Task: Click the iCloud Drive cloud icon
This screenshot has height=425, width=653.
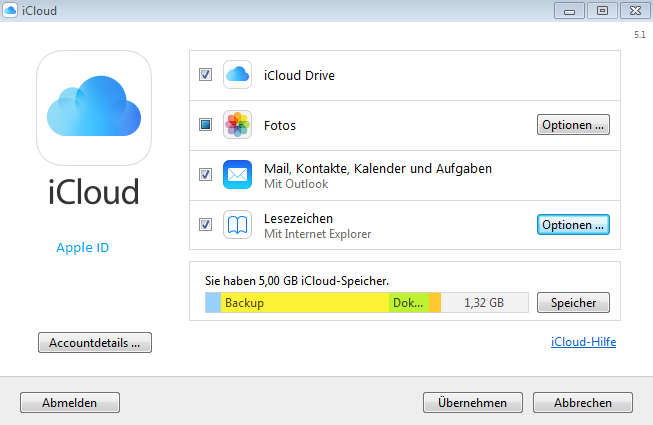Action: click(237, 75)
